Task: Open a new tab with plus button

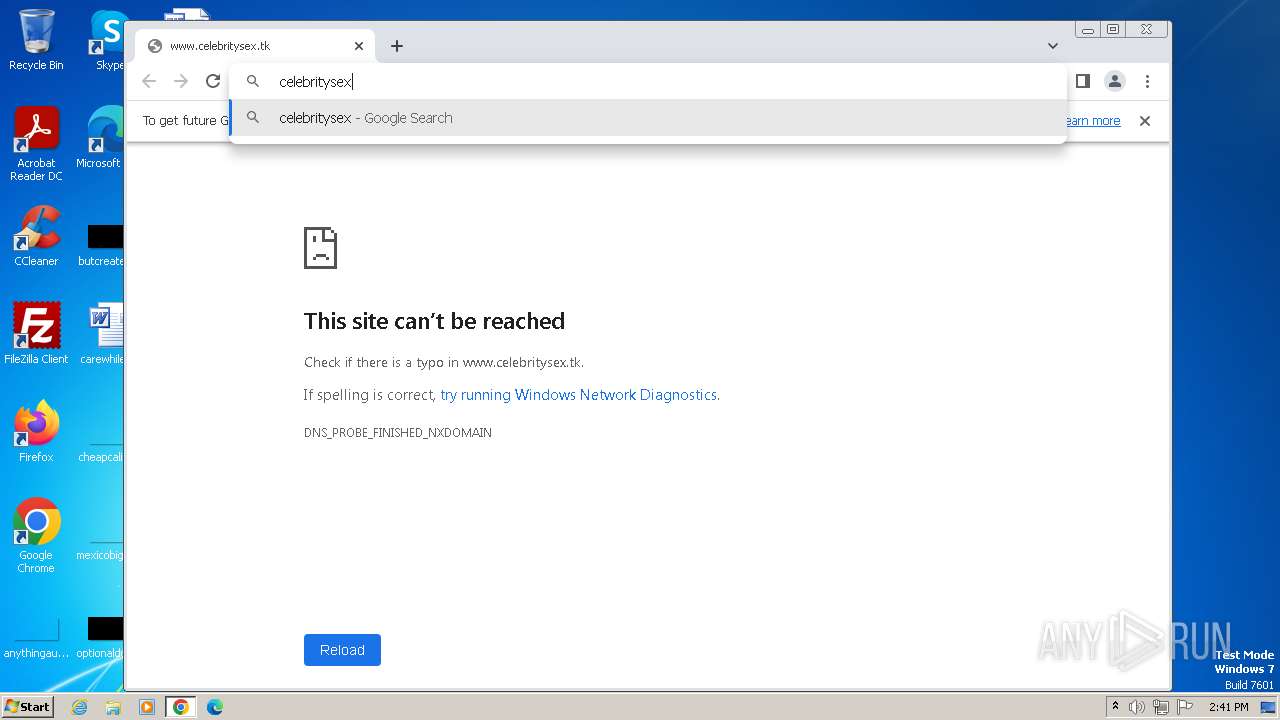Action: (x=397, y=46)
